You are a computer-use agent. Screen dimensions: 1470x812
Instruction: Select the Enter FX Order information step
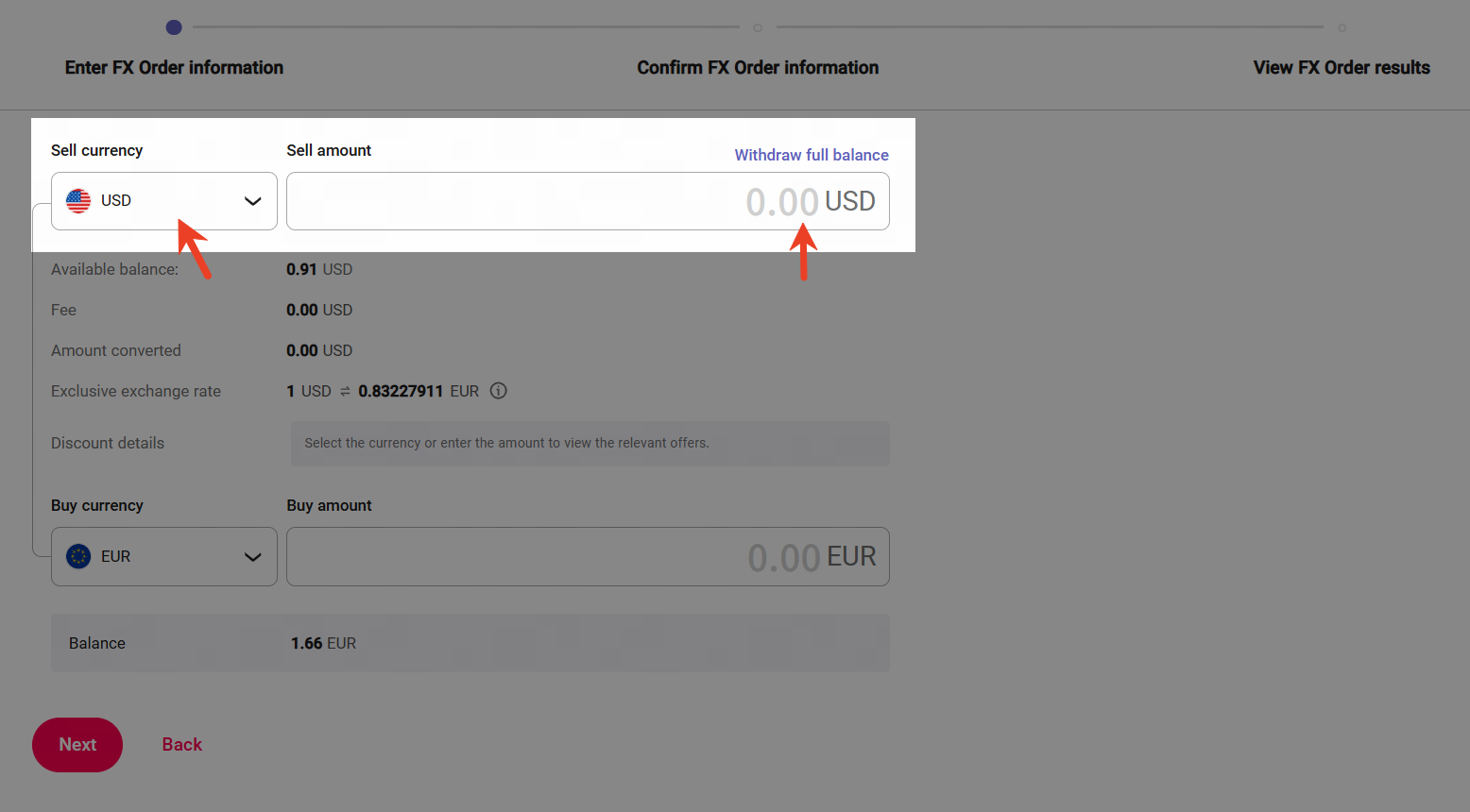(174, 68)
